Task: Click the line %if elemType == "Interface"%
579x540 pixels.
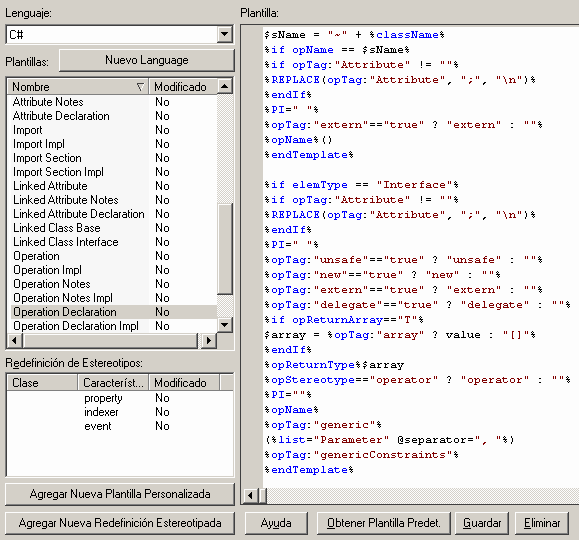Action: point(362,185)
